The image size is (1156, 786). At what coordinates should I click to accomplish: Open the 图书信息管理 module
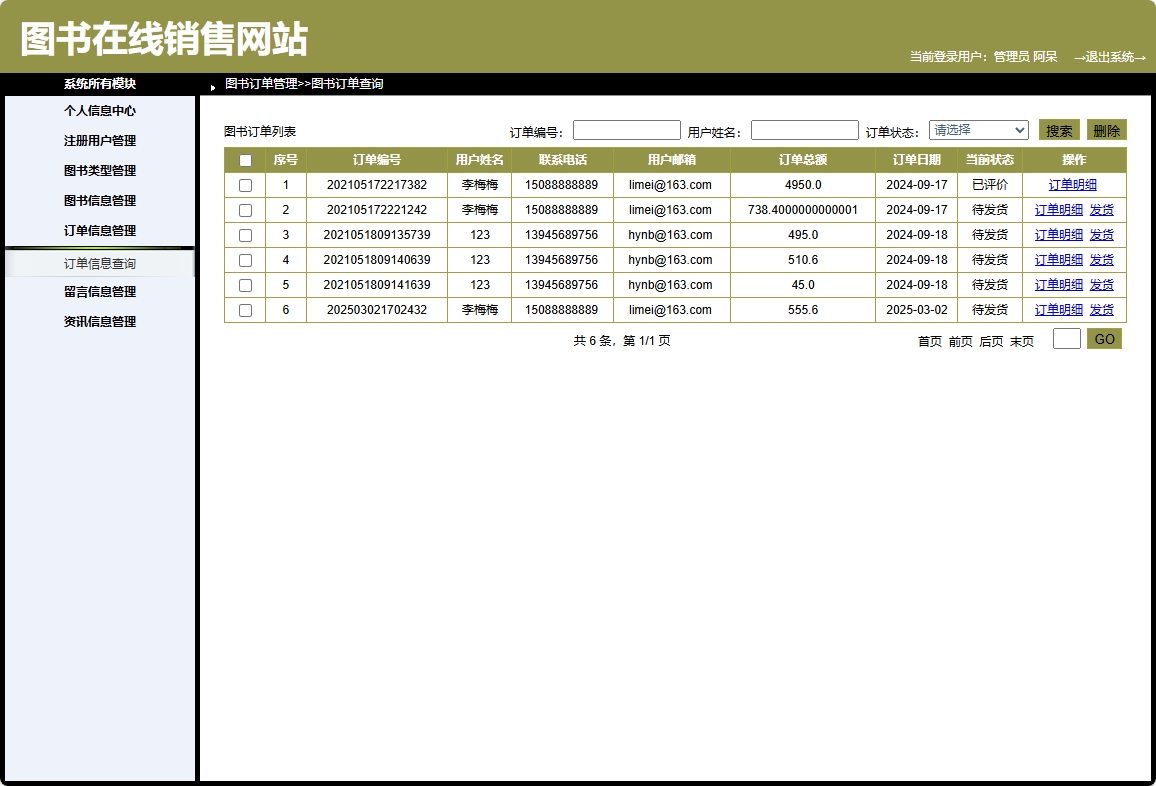tap(100, 201)
